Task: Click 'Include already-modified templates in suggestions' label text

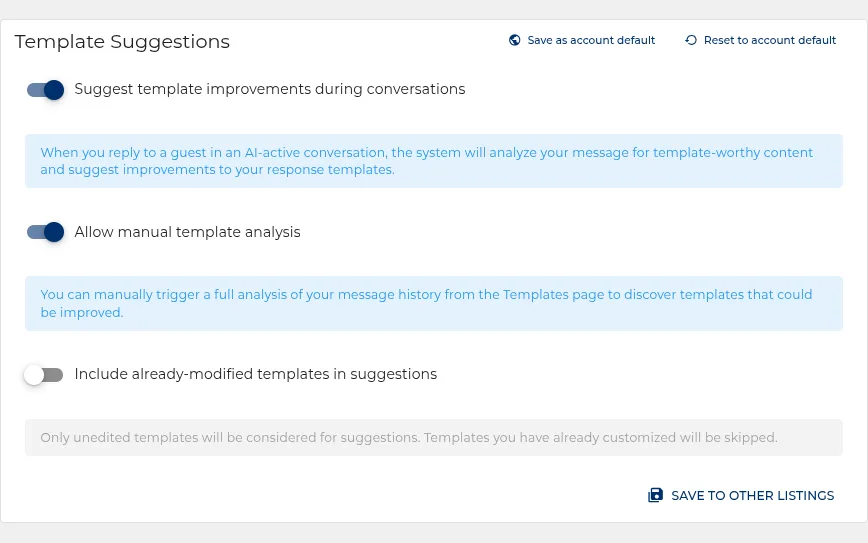Action: pyautogui.click(x=256, y=374)
